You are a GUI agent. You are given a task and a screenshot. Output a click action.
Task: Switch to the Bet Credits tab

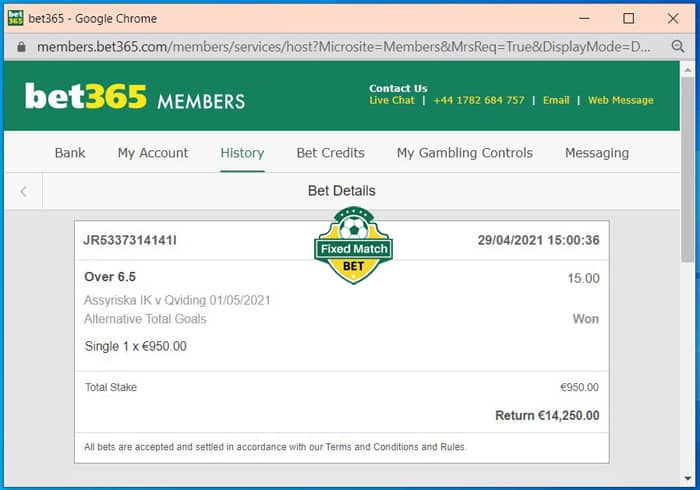pyautogui.click(x=330, y=153)
